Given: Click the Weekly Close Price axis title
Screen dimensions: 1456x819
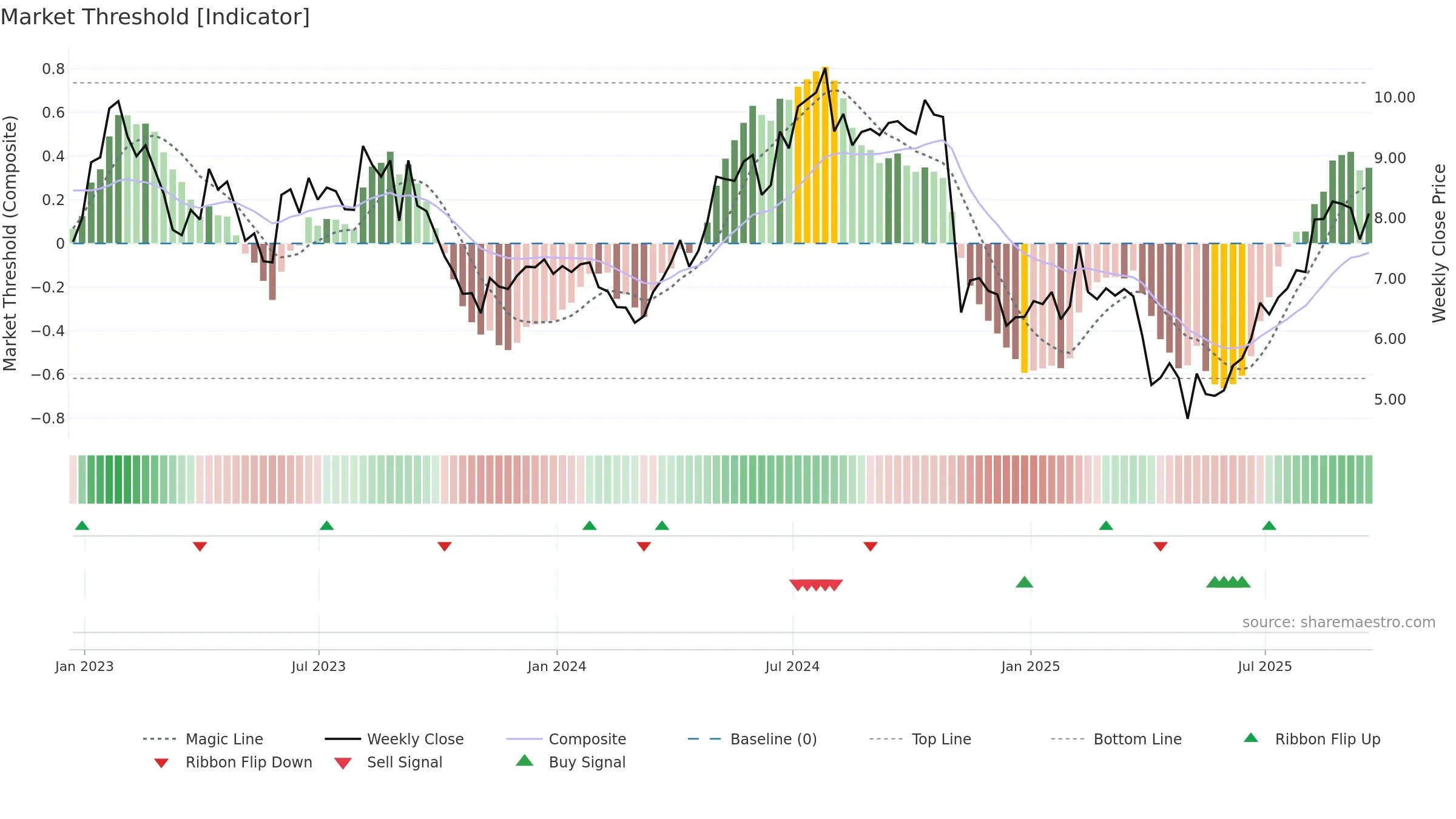Looking at the screenshot, I should point(1439,243).
